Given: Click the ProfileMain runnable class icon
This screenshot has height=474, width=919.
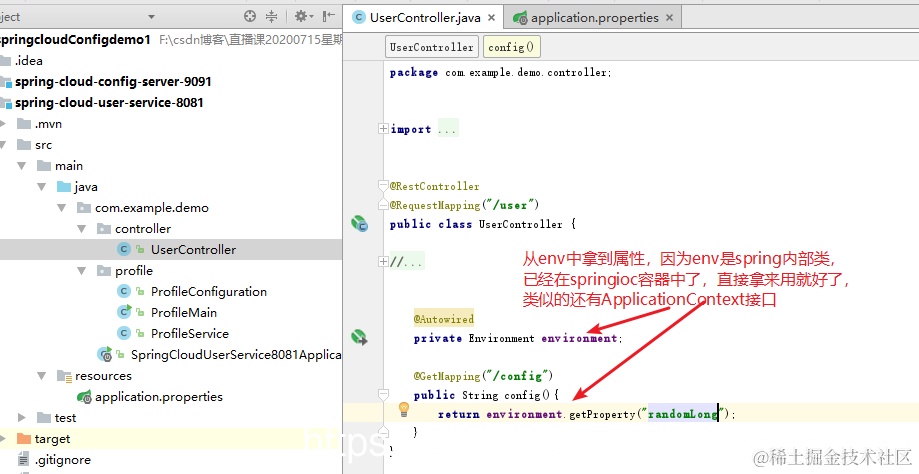Looking at the screenshot, I should coord(124,312).
